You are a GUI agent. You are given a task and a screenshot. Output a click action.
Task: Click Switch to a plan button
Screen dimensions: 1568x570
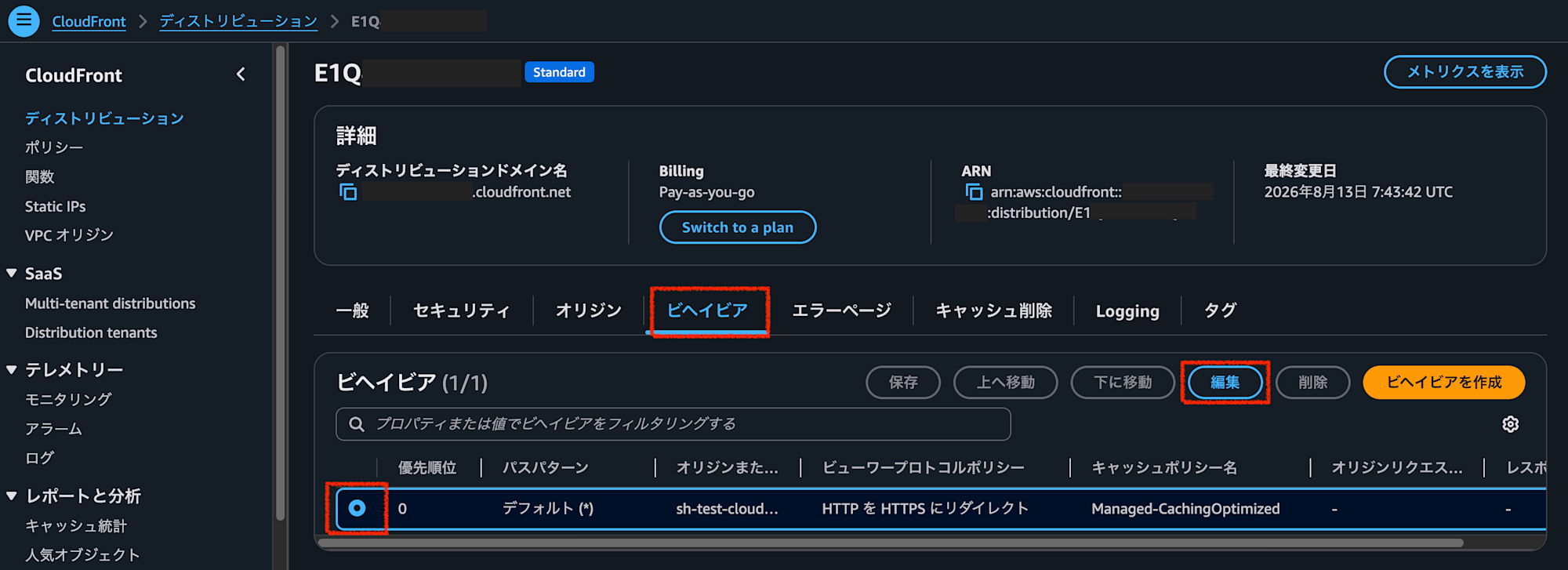738,227
